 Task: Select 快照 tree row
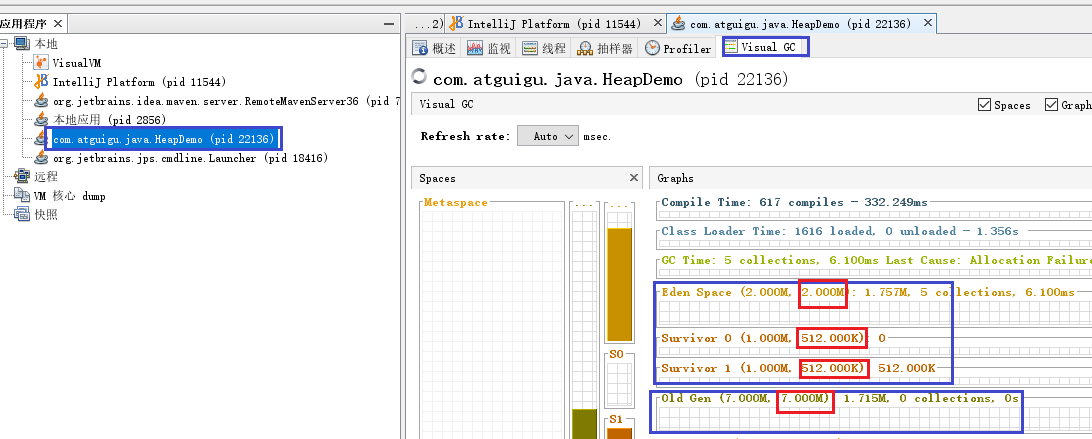click(46, 215)
